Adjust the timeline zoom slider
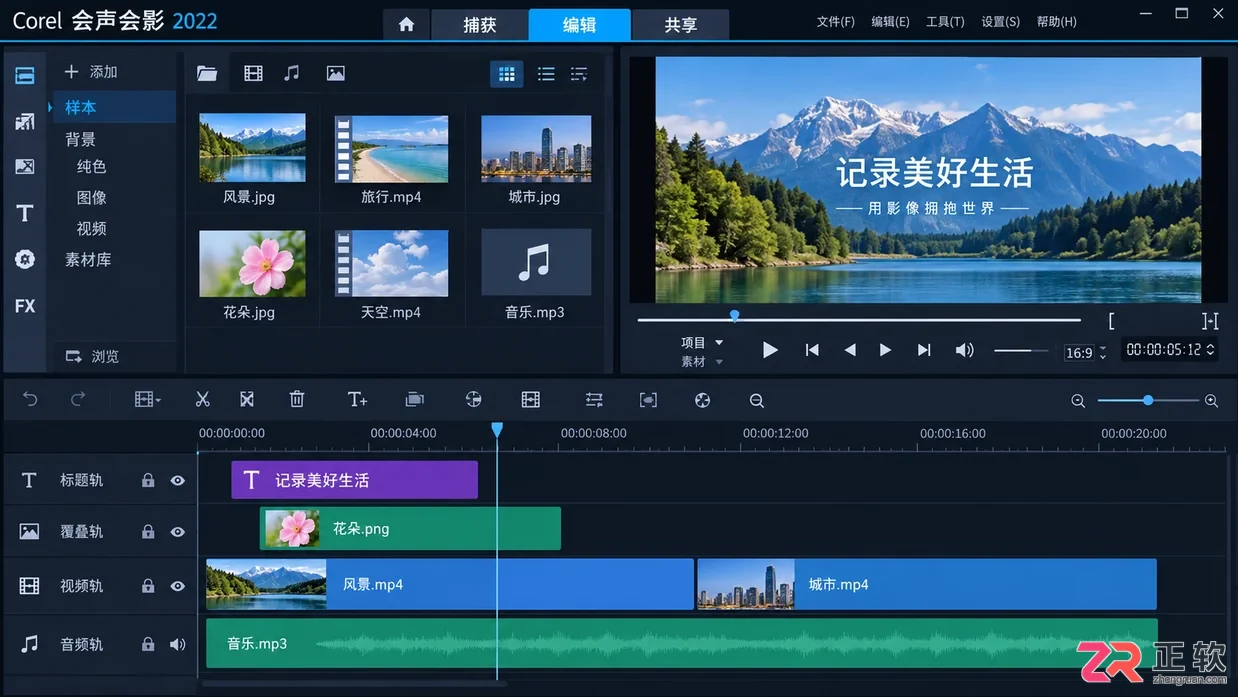1238x697 pixels. [x=1148, y=400]
